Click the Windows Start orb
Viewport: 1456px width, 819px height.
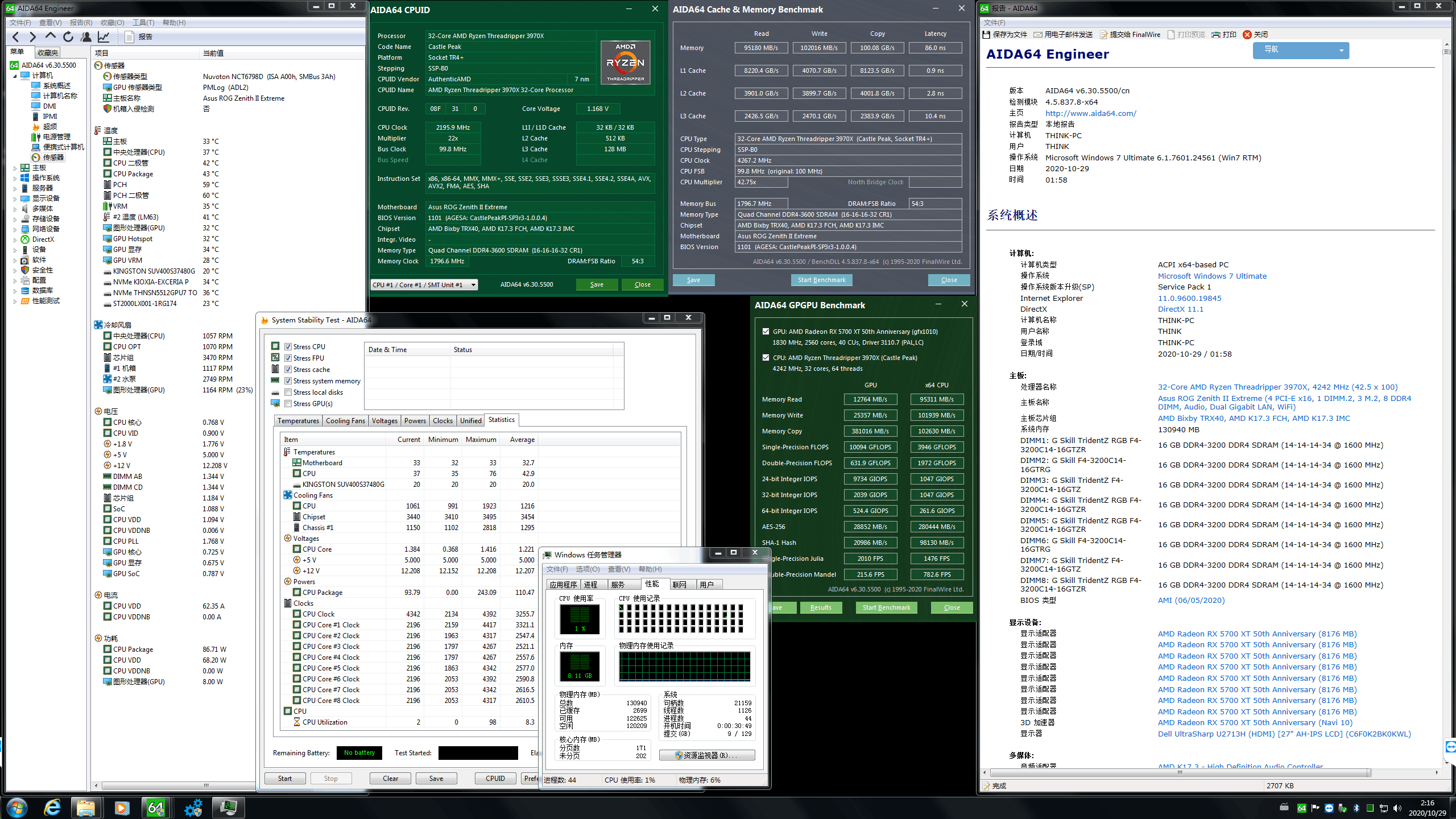[x=16, y=808]
